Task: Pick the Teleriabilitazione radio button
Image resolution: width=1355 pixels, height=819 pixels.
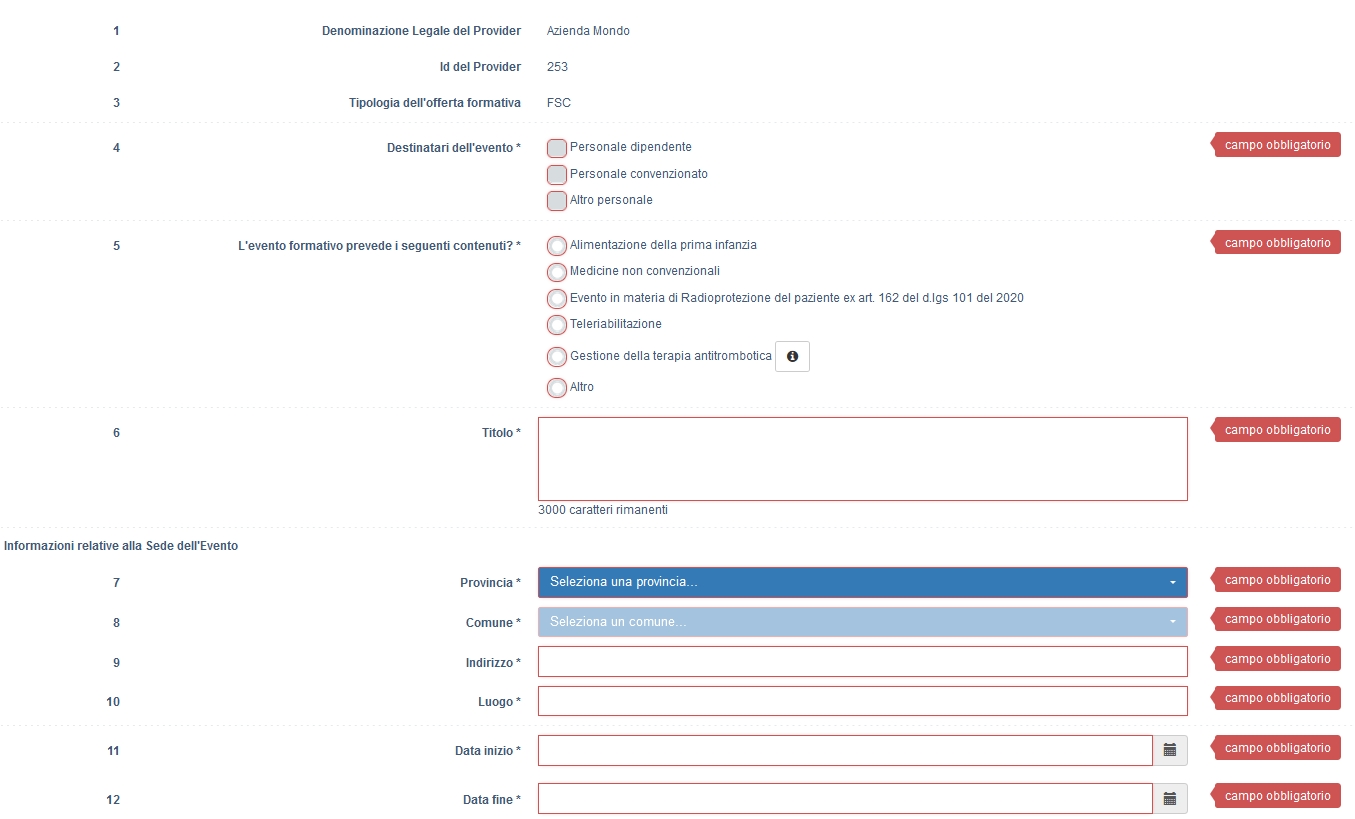Action: coord(557,325)
